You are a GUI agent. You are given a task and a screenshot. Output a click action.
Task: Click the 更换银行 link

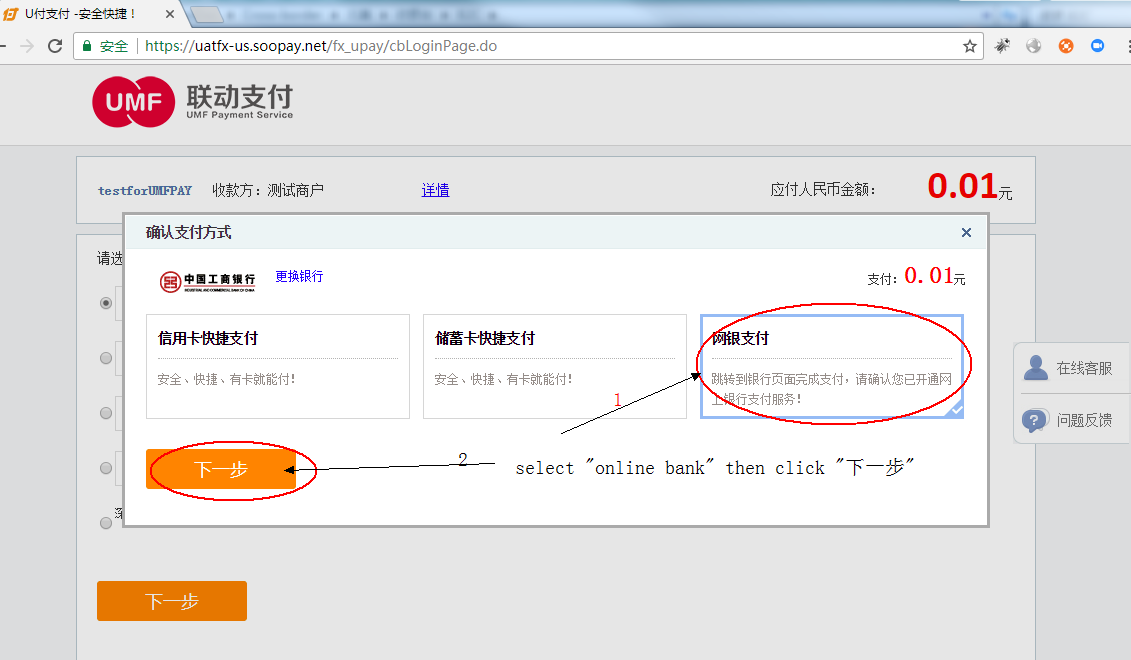coord(300,276)
